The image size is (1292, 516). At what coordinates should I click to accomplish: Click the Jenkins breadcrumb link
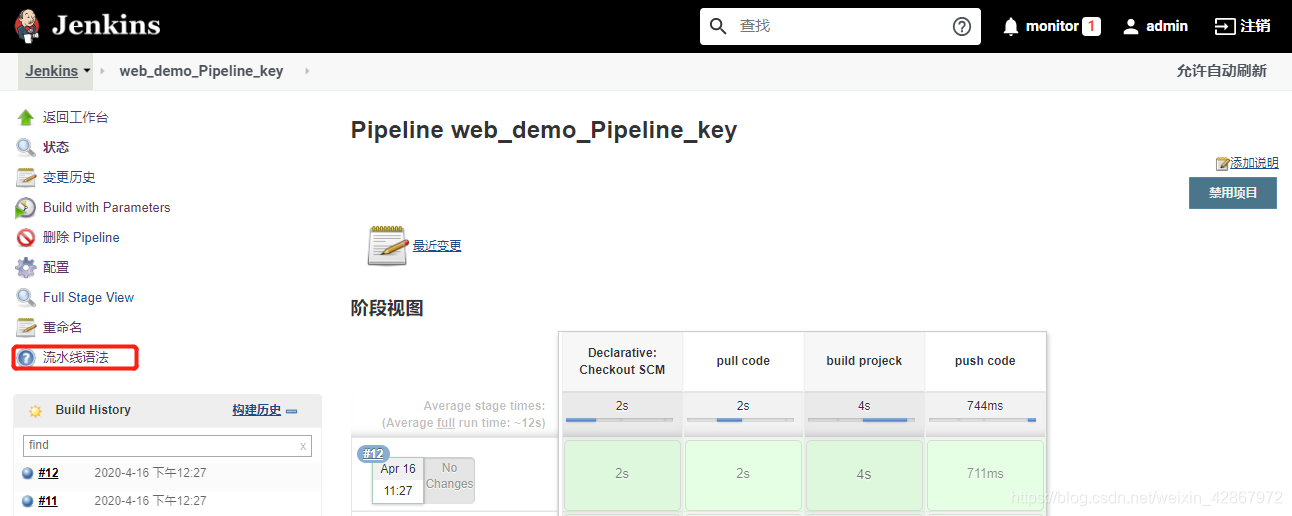tap(52, 71)
